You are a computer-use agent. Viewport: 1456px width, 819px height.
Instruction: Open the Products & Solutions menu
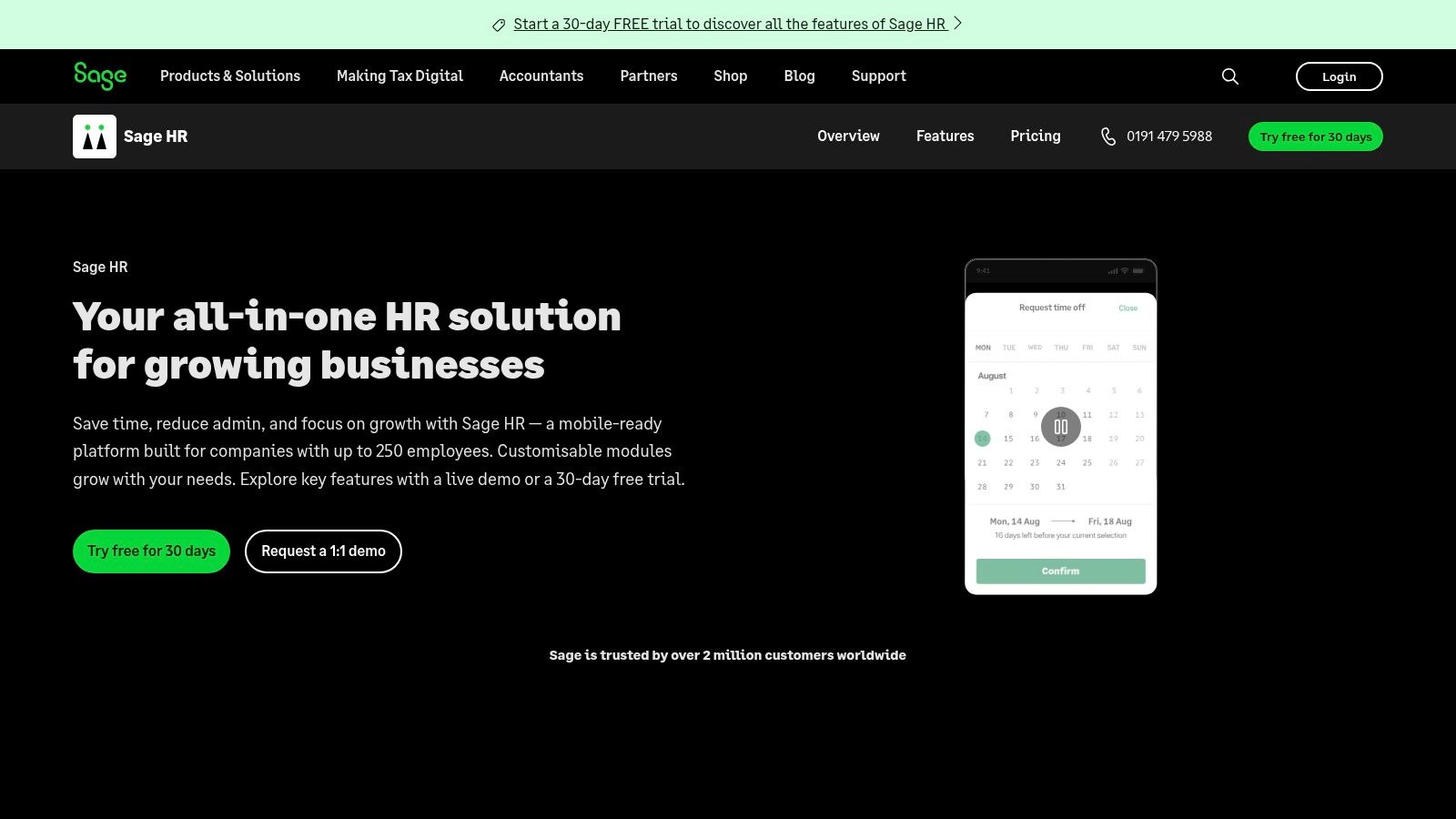coord(230,76)
